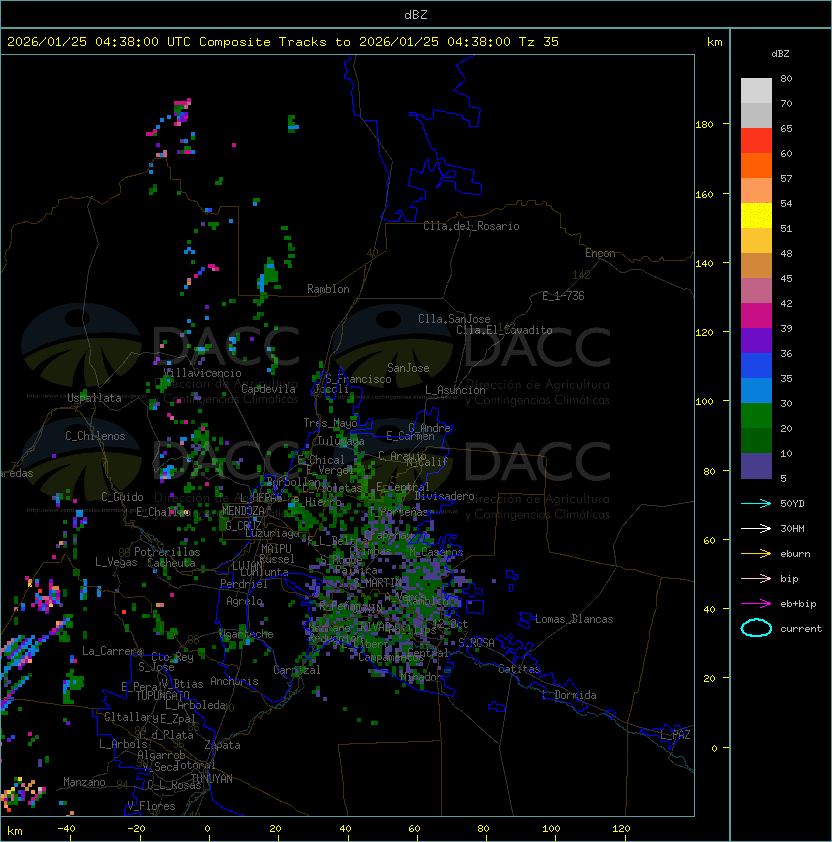This screenshot has height=842, width=832.
Task: Pick the red swatch in dBZ scale
Action: pyautogui.click(x=756, y=141)
